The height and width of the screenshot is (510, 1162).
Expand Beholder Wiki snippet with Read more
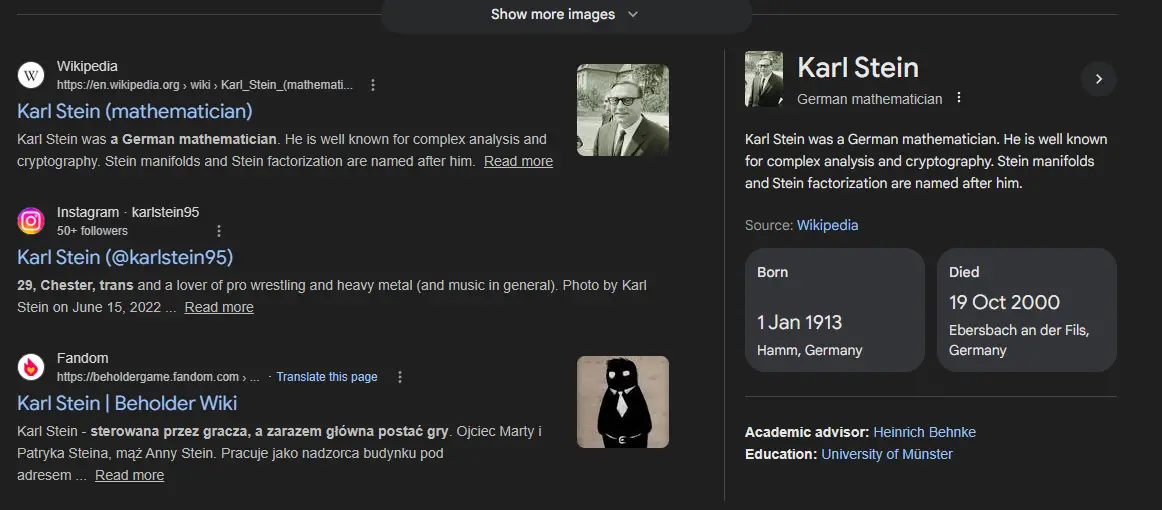(129, 475)
